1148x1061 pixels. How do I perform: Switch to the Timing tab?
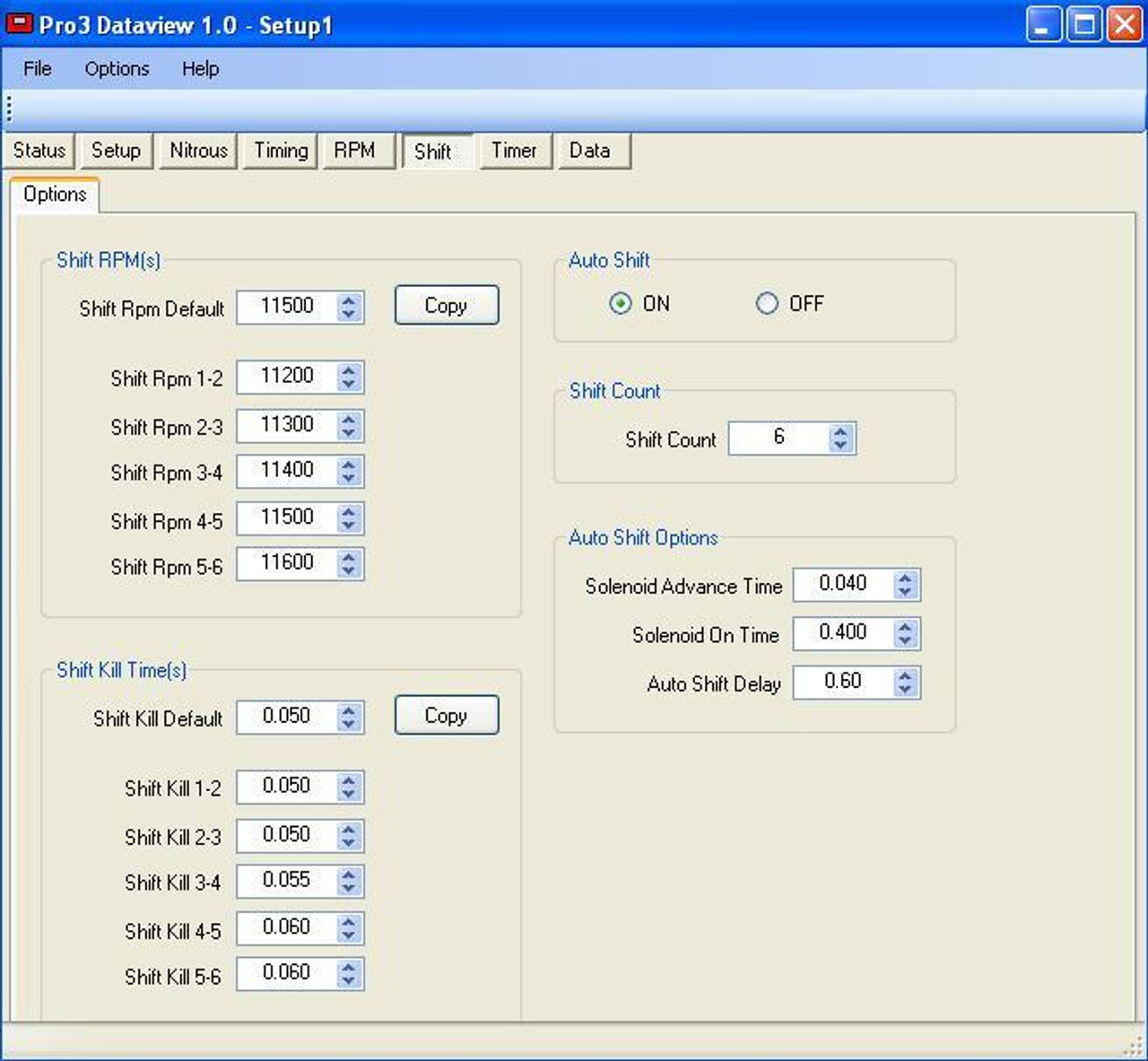tap(279, 151)
